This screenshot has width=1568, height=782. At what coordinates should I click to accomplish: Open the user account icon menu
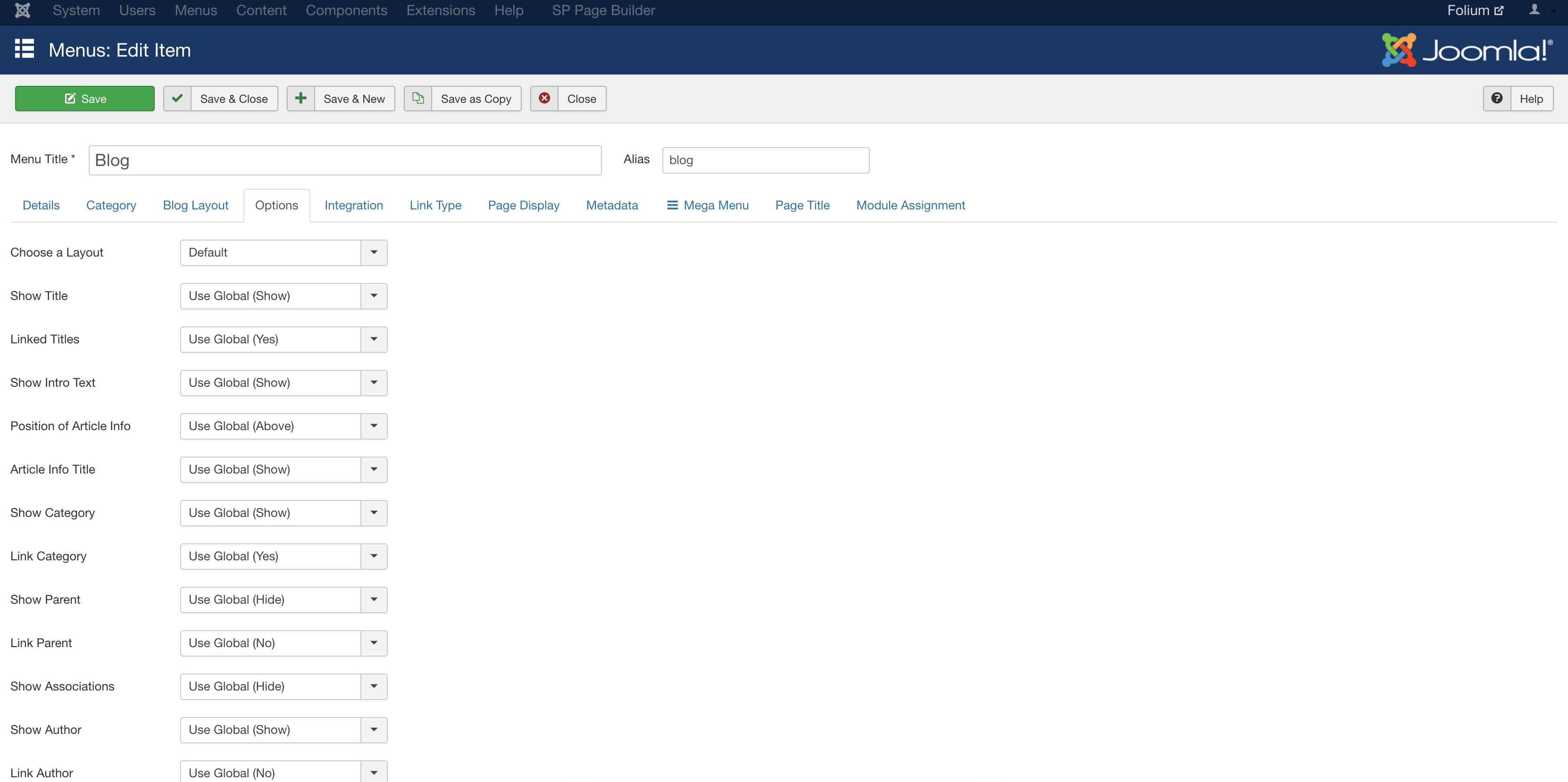coord(1535,10)
